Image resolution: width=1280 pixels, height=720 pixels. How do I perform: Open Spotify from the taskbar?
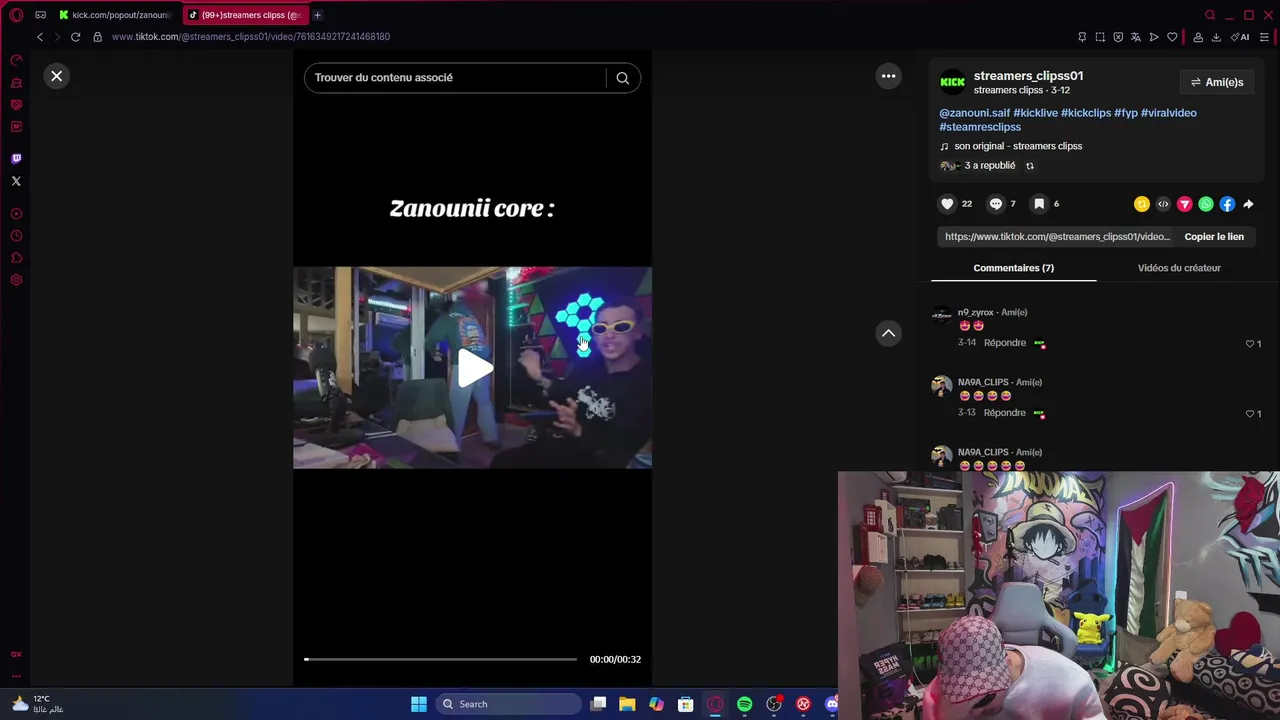coord(744,704)
